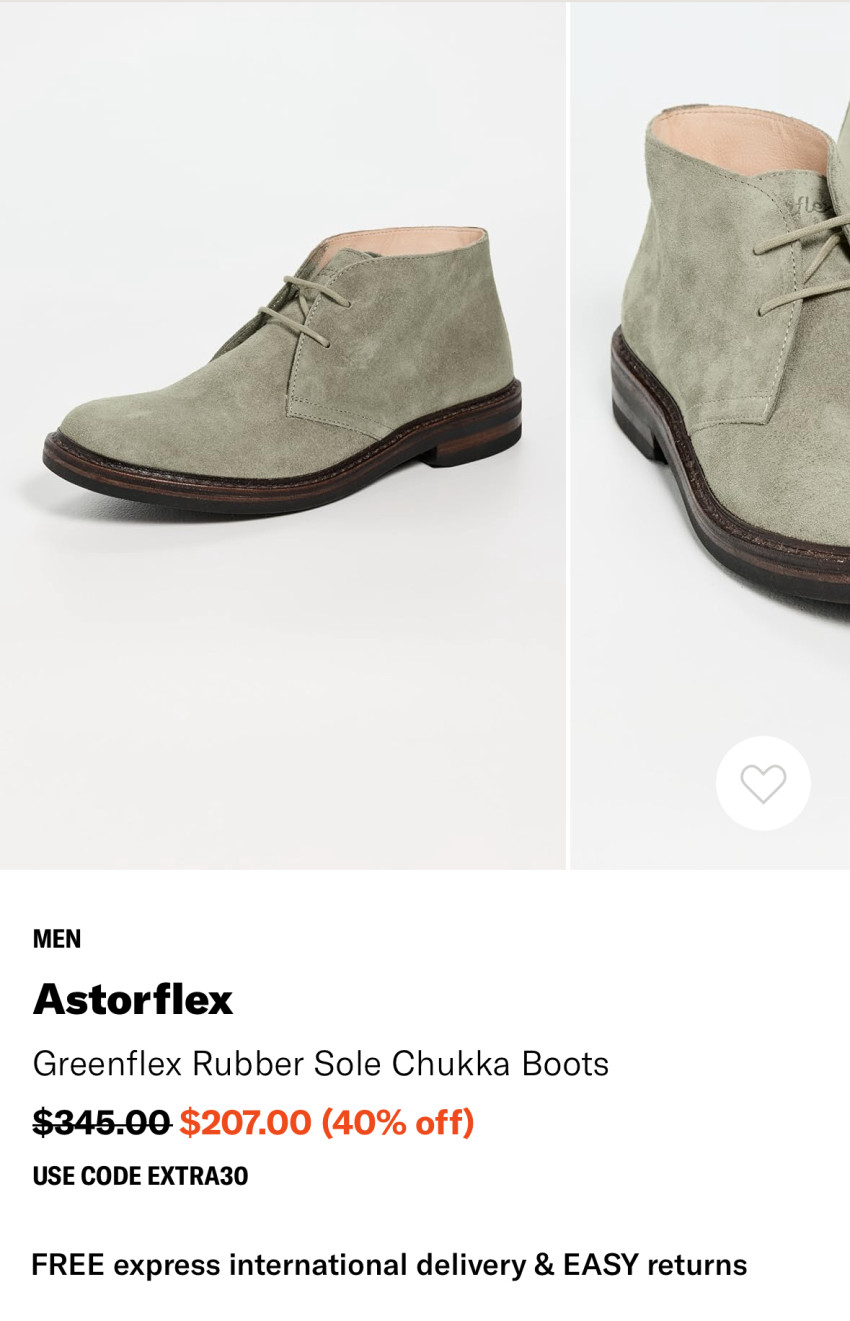
Task: Open the first full chukka boot photo
Action: (283, 436)
